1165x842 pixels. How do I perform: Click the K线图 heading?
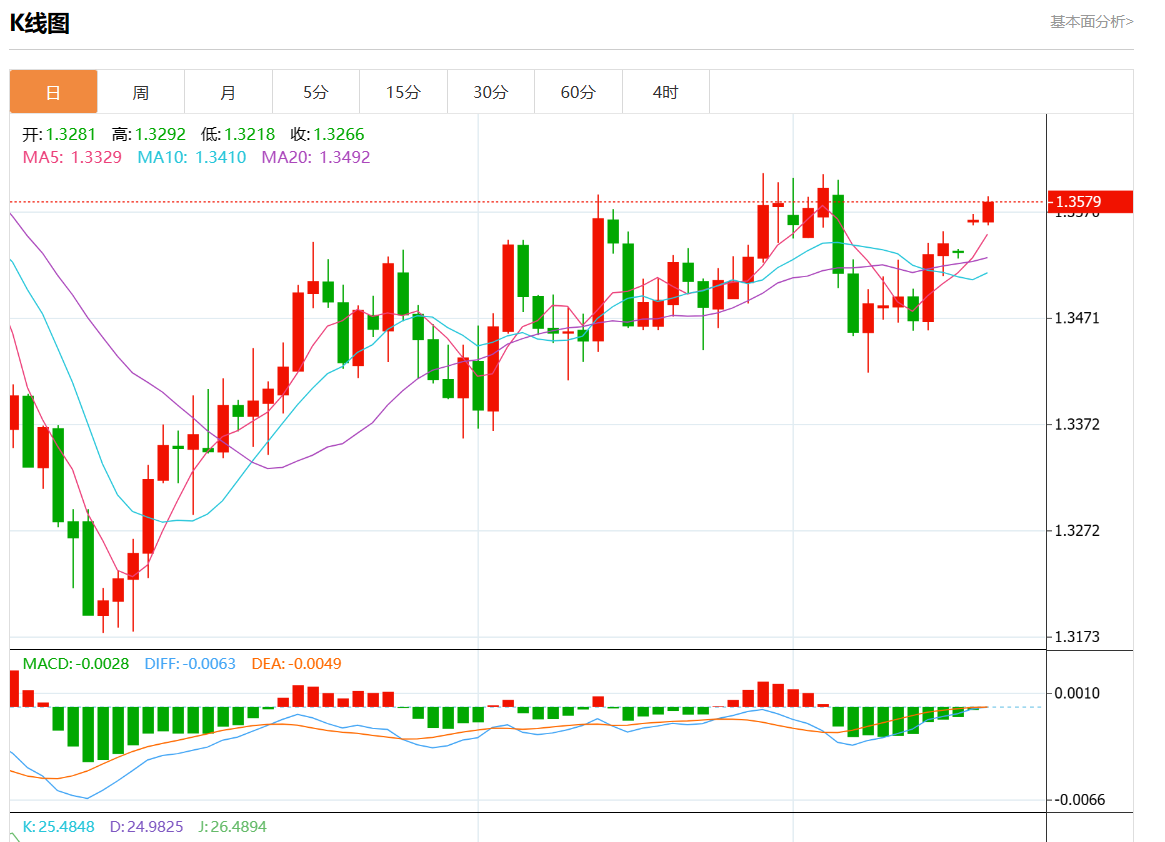(40, 24)
